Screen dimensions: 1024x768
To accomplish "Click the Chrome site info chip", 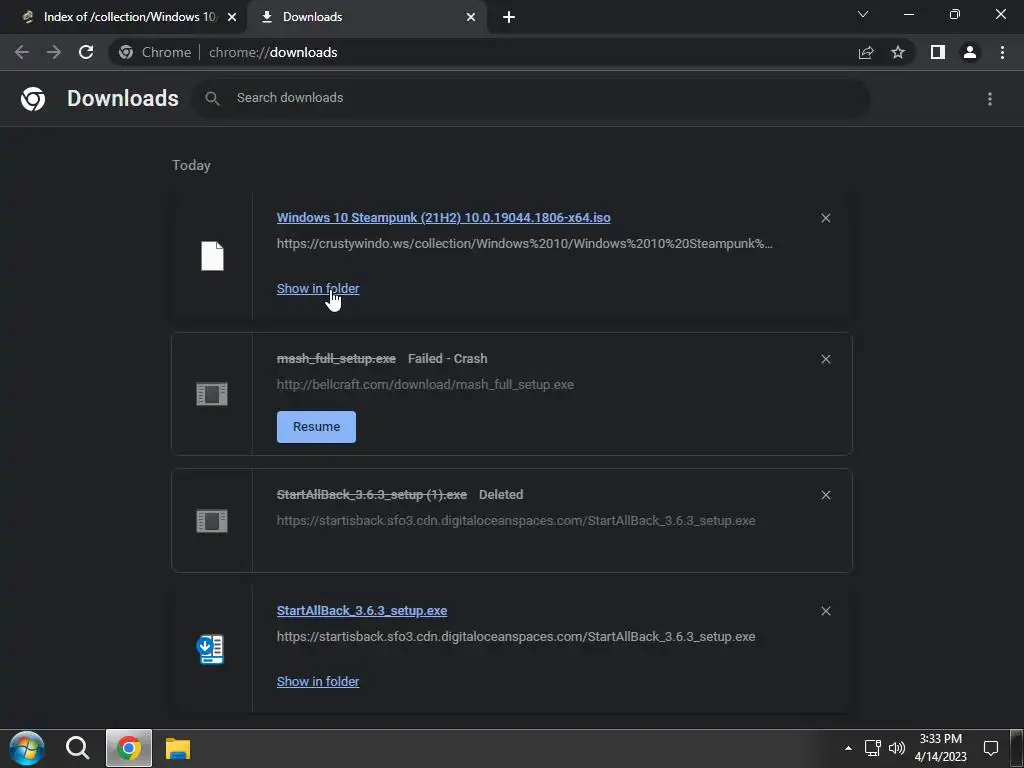I will pyautogui.click(x=155, y=52).
